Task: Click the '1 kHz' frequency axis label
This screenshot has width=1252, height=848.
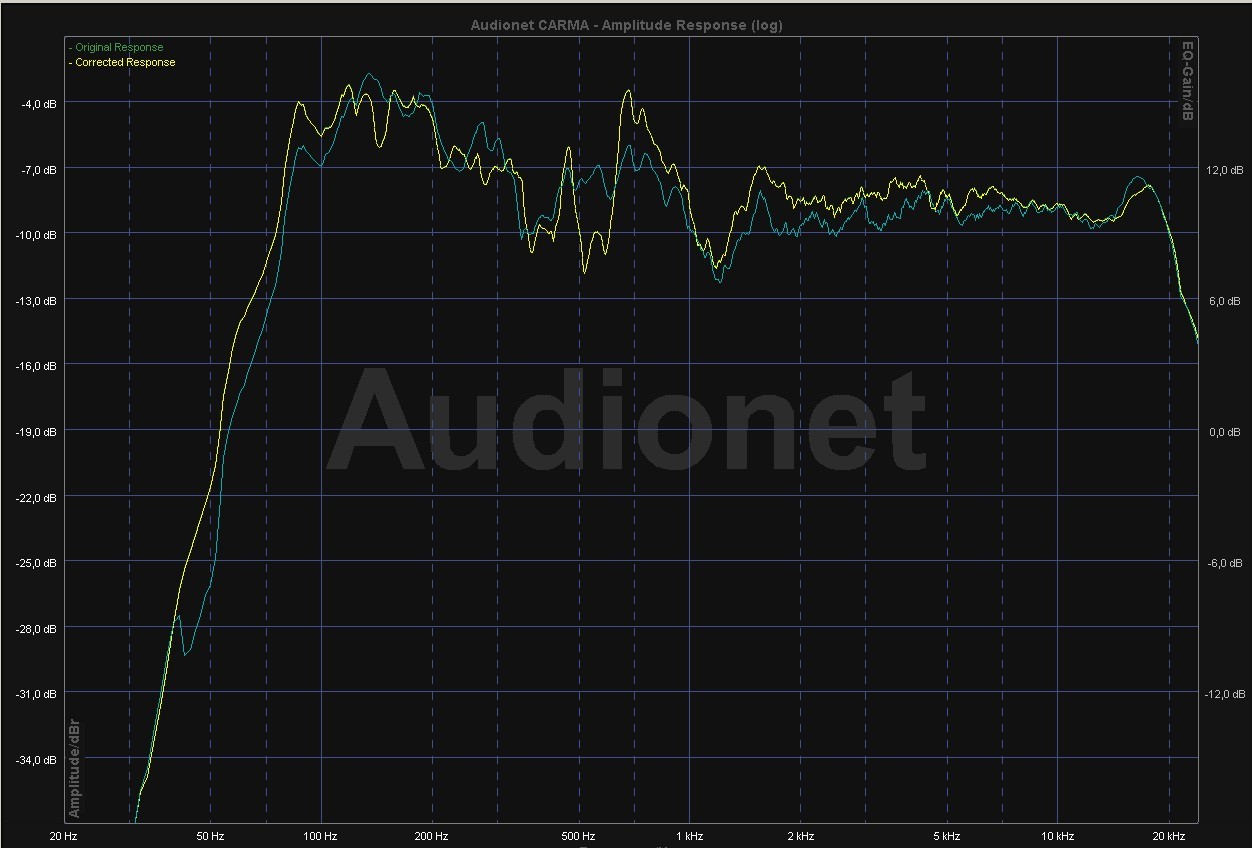Action: tap(689, 836)
